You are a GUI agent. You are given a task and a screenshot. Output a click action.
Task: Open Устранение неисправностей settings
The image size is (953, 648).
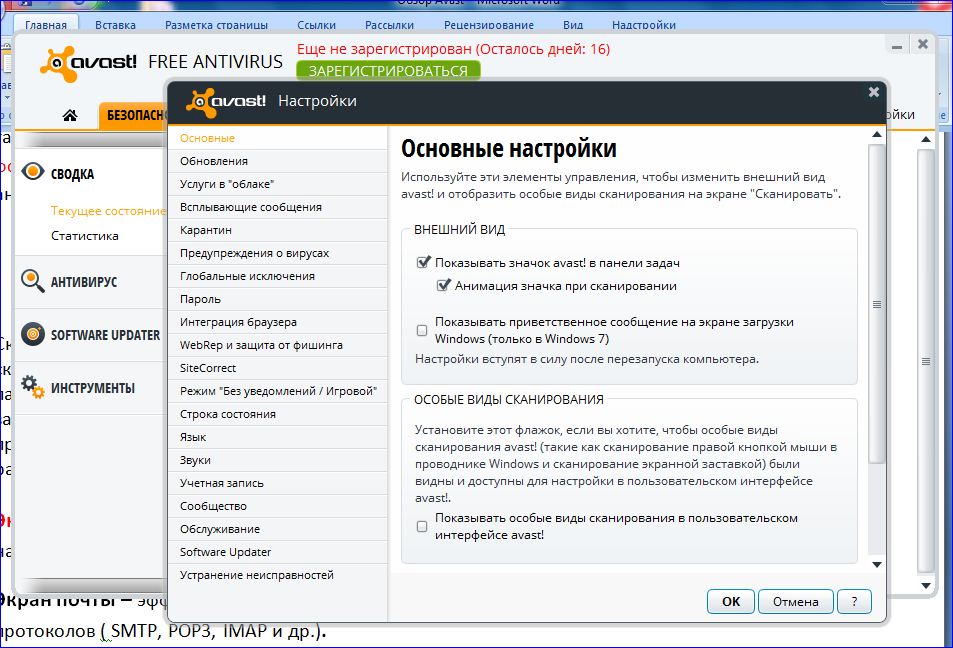pos(278,576)
